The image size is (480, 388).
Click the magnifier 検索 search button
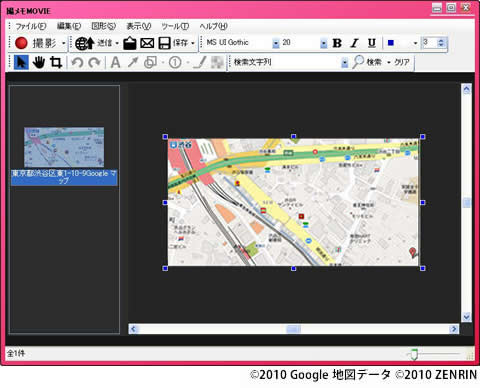367,62
